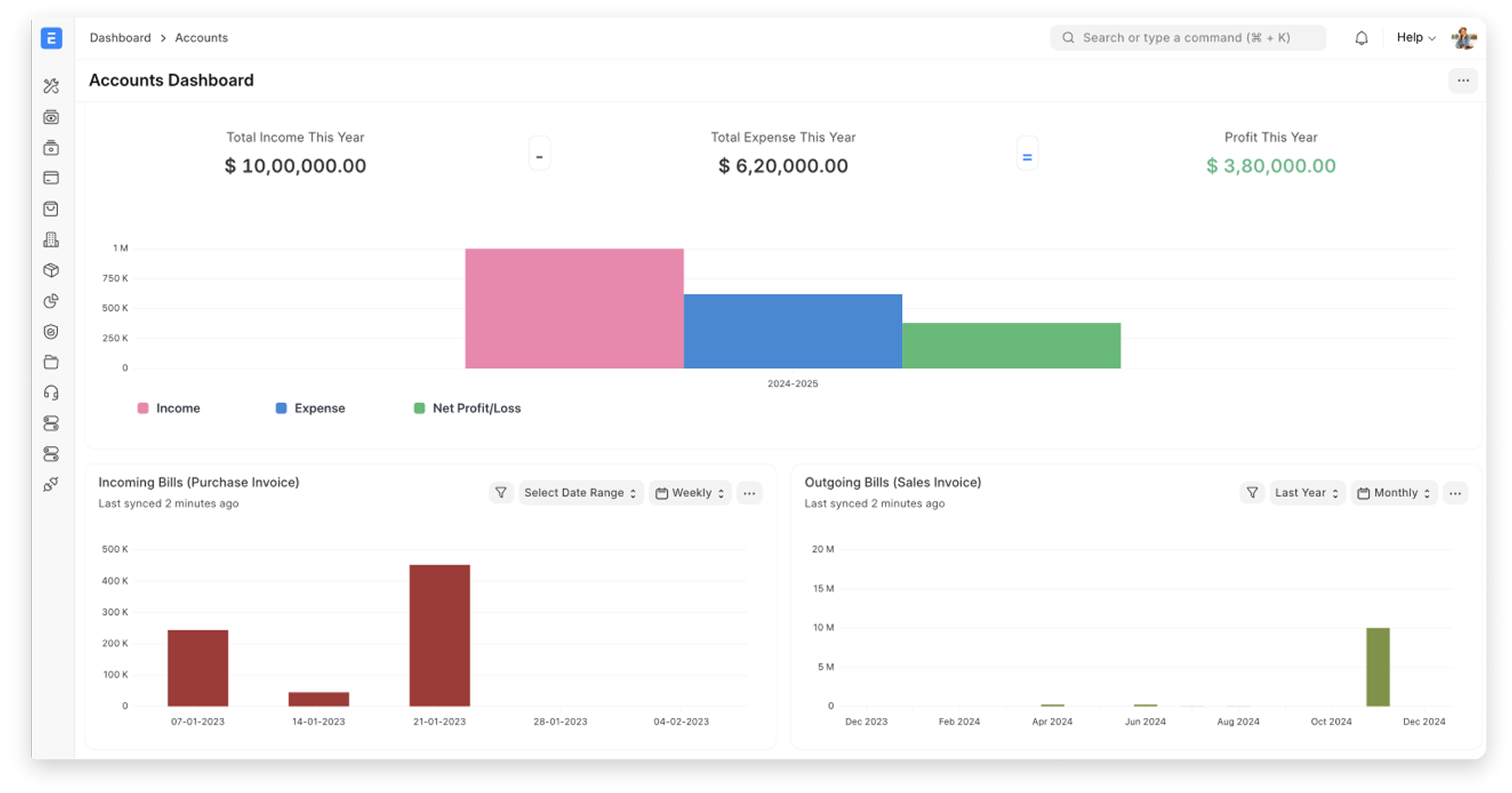
Task: Click the $ 10,00,000.00 total income value
Action: coord(295,166)
